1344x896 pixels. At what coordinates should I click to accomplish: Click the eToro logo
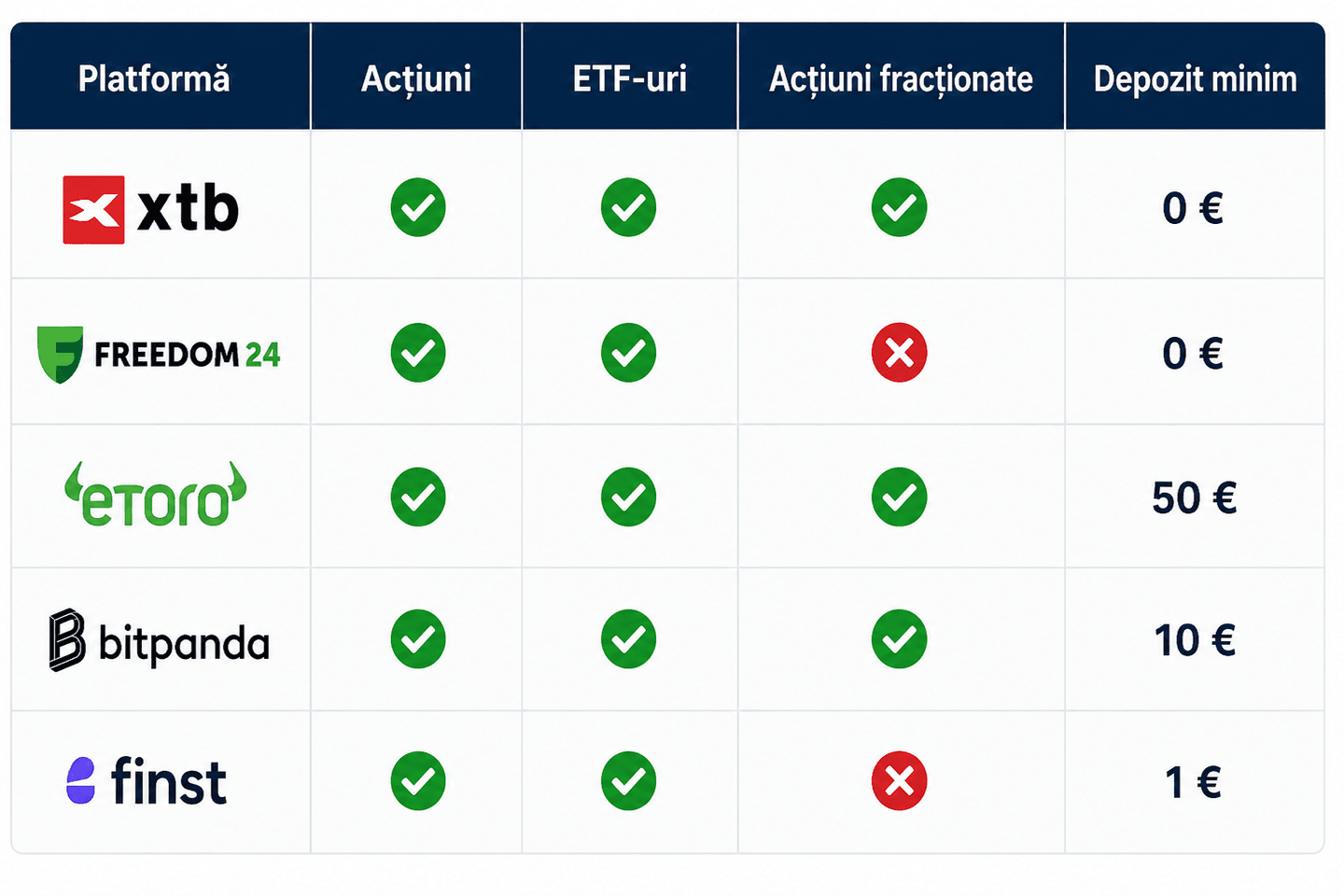coord(156,495)
